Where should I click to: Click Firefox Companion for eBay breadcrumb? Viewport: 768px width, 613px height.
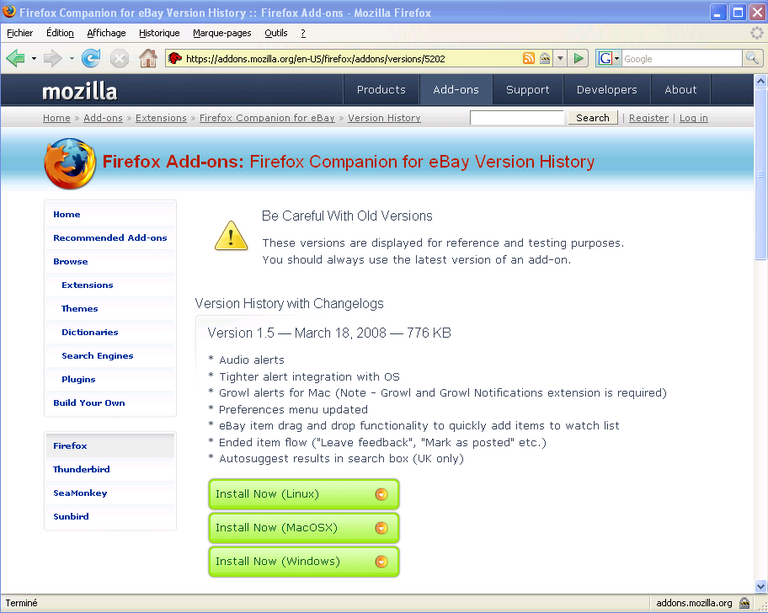click(267, 118)
